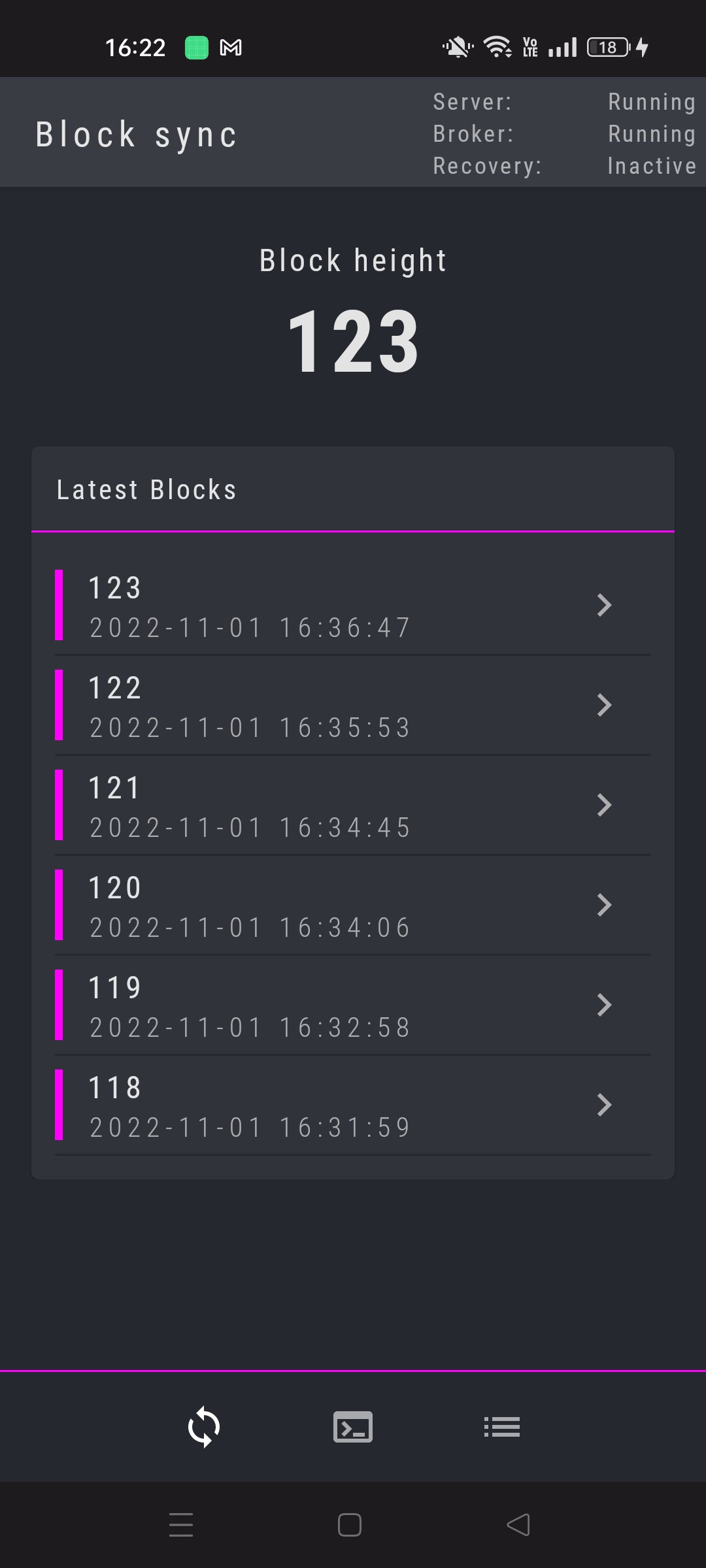Tap the Latest Blocks card header
This screenshot has width=706, height=1568.
click(x=146, y=489)
